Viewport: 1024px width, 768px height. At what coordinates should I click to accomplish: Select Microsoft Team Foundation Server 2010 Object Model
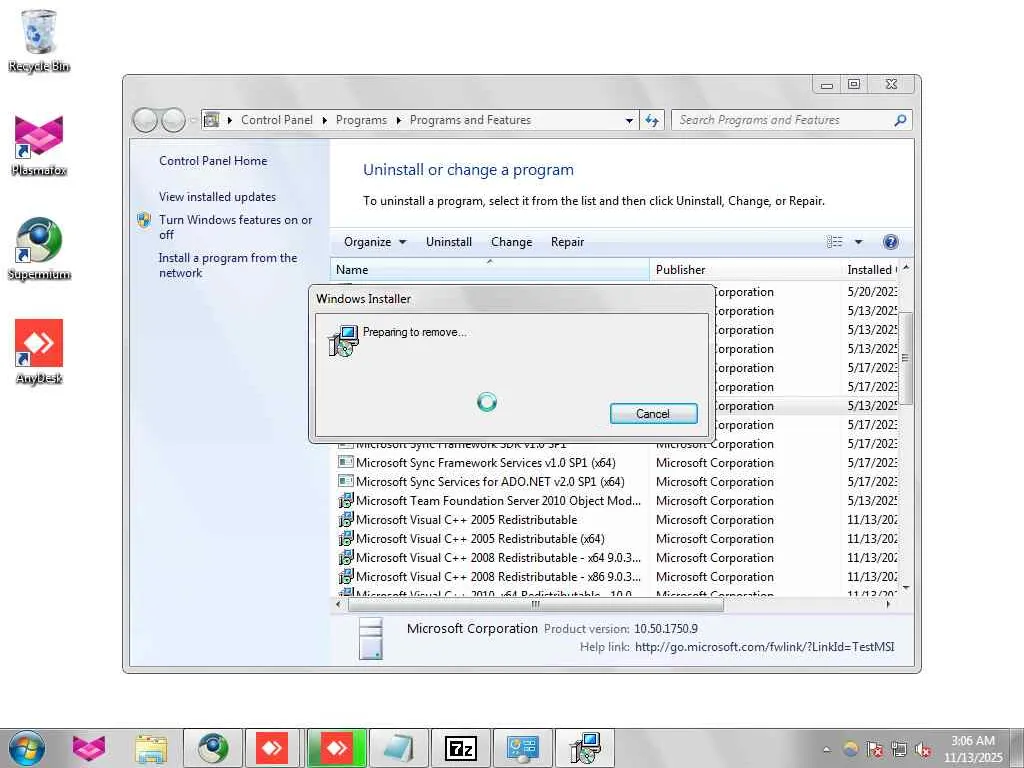[498, 500]
